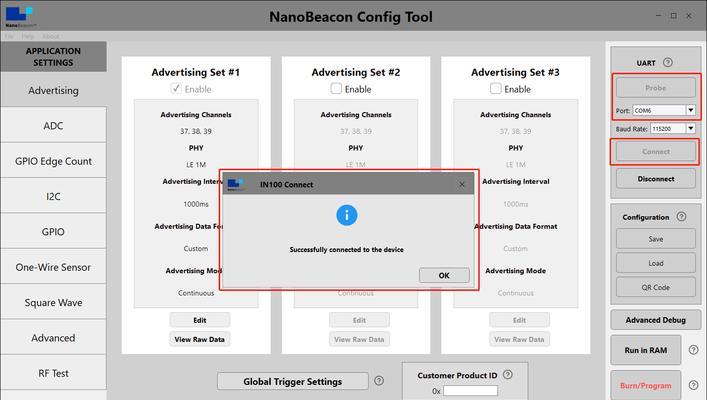Viewport: 707px width, 400px height.
Task: Click the Run in RAM button
Action: pyautogui.click(x=646, y=350)
